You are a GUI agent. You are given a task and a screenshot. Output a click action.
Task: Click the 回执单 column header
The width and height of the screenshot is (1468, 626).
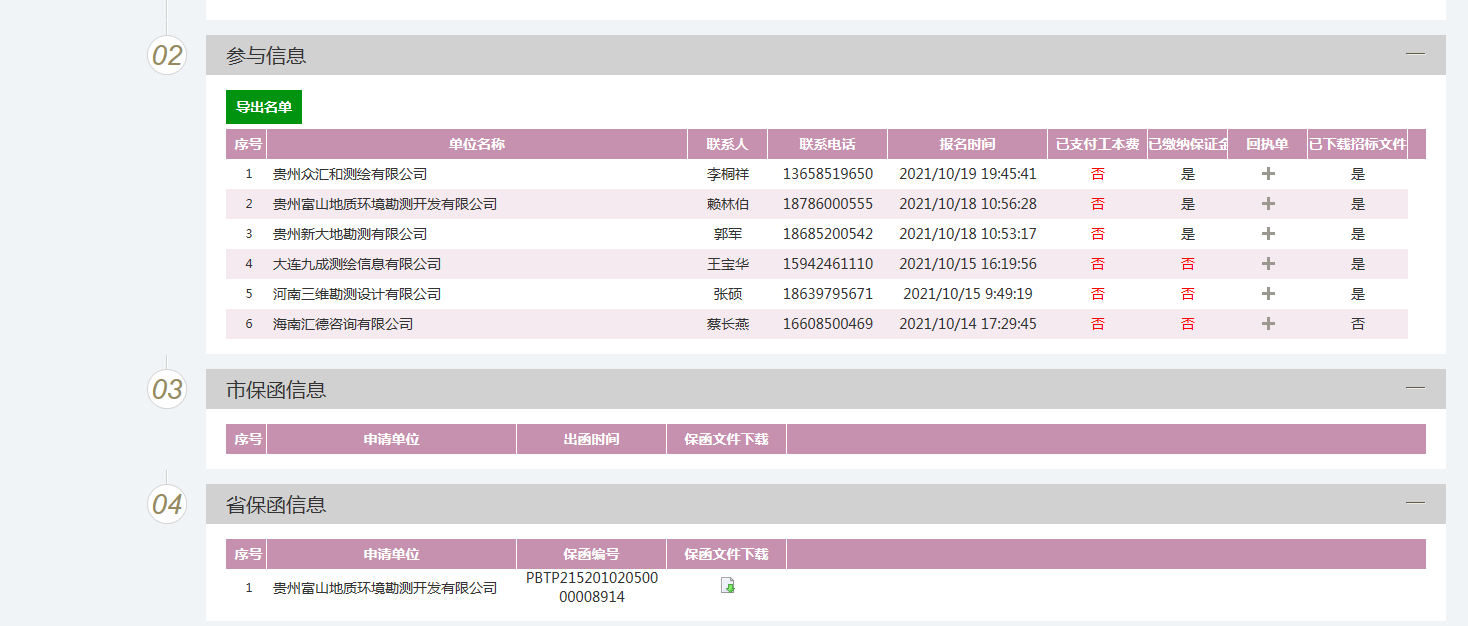point(1267,144)
